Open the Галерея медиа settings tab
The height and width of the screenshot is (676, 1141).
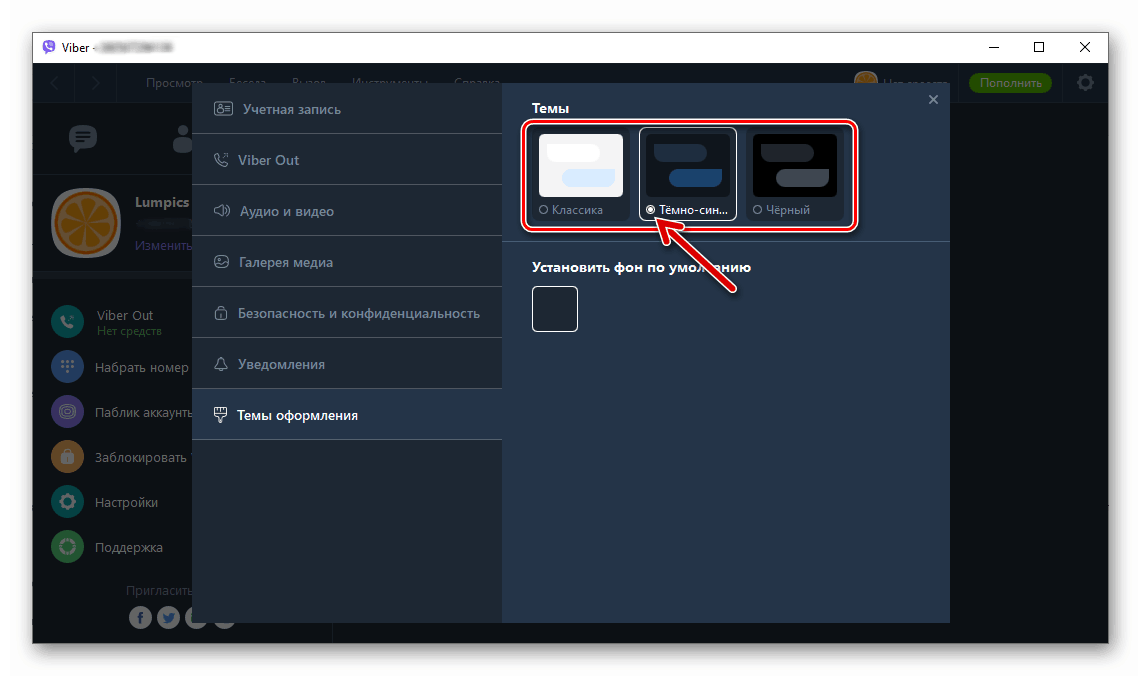347,261
